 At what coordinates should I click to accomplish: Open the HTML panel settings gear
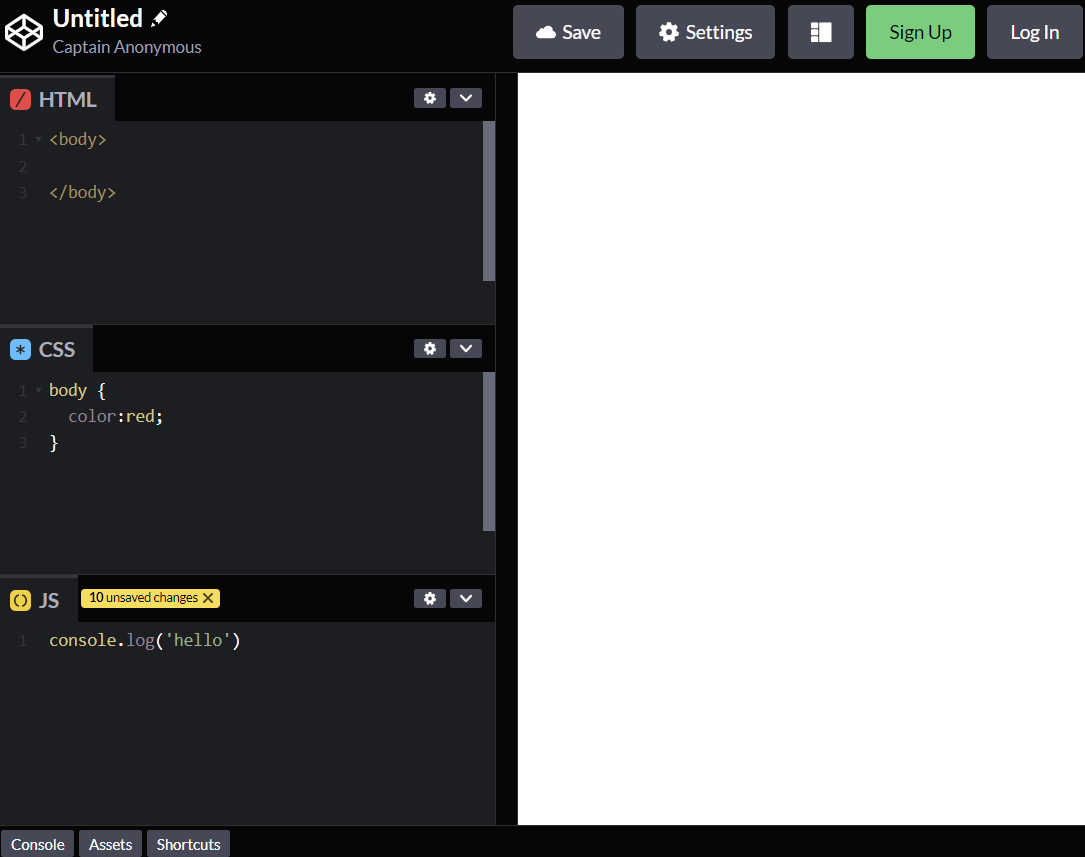pos(430,97)
